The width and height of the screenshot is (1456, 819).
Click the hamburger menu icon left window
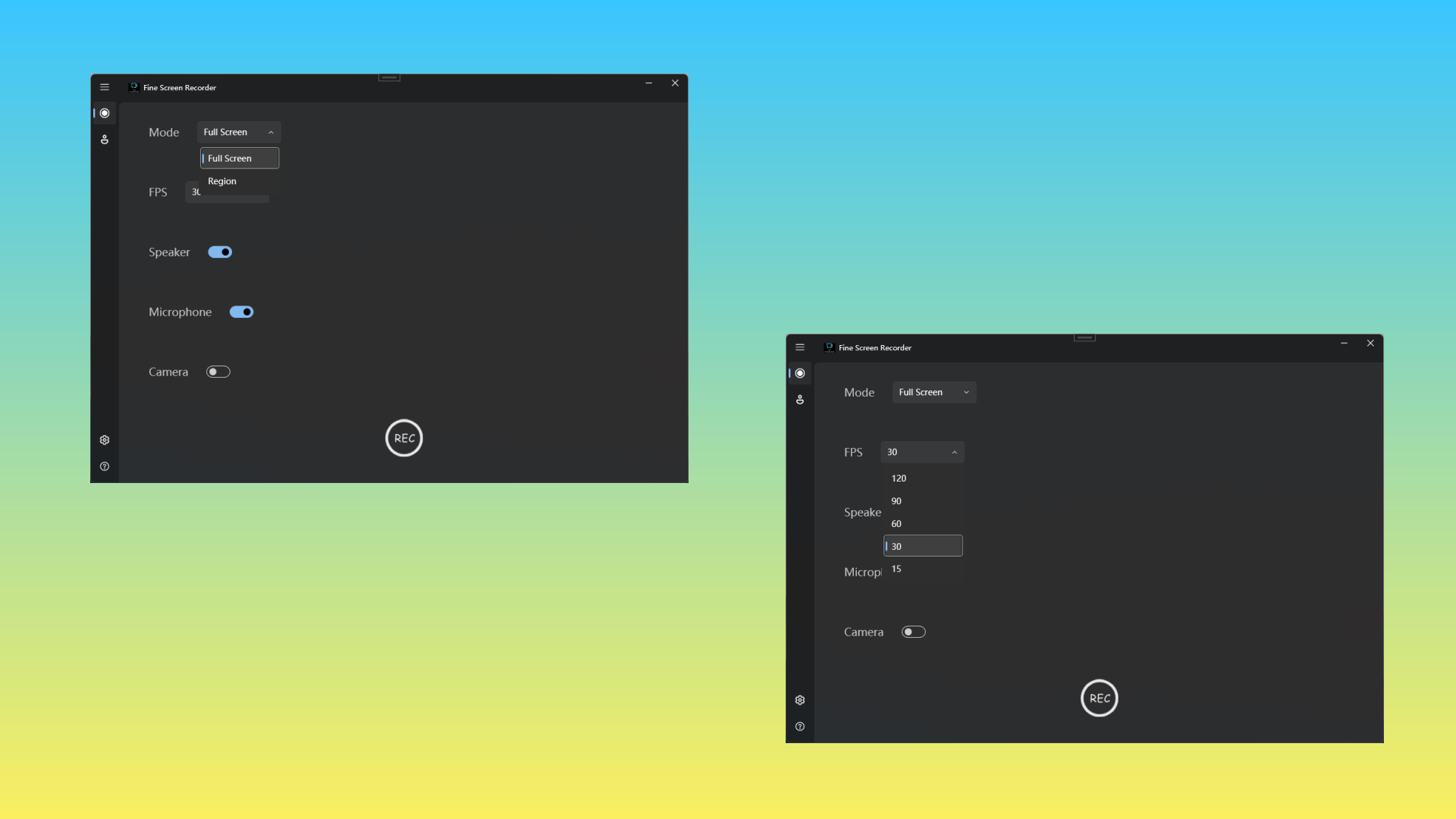pos(105,87)
